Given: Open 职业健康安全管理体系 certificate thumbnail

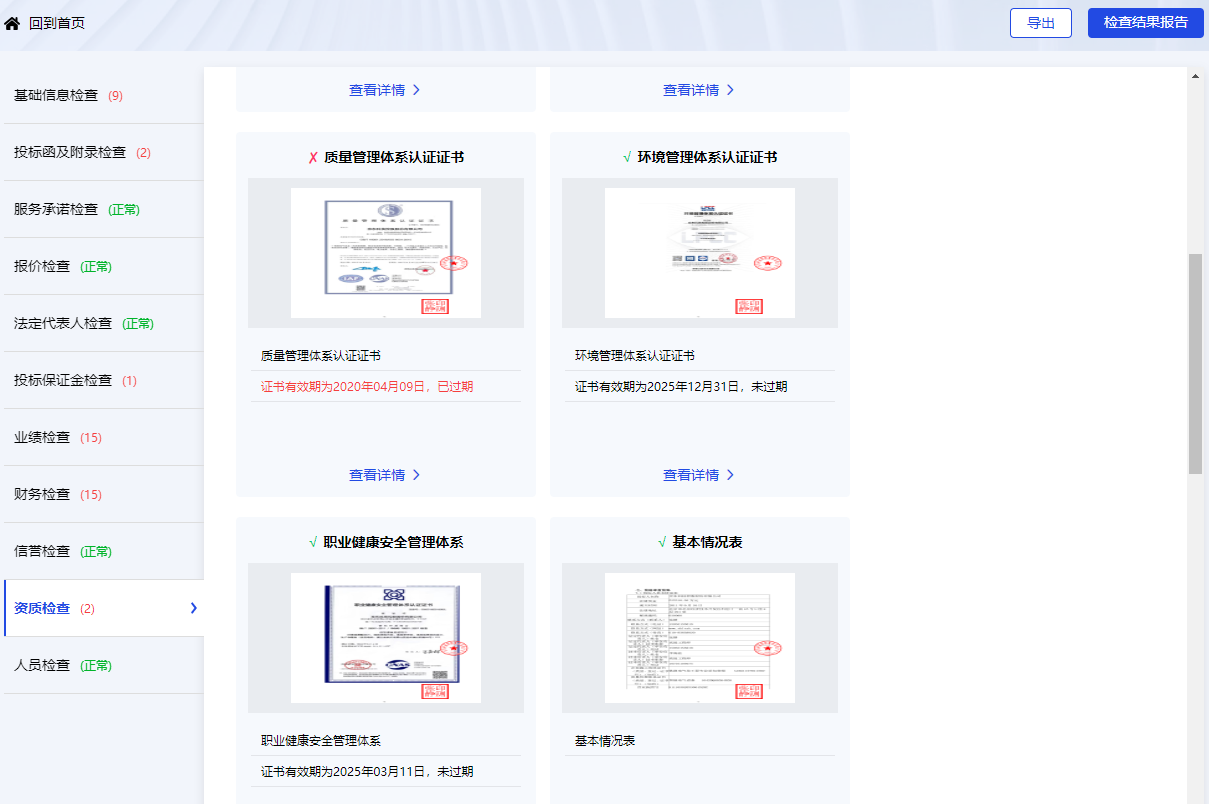Looking at the screenshot, I should pyautogui.click(x=386, y=638).
